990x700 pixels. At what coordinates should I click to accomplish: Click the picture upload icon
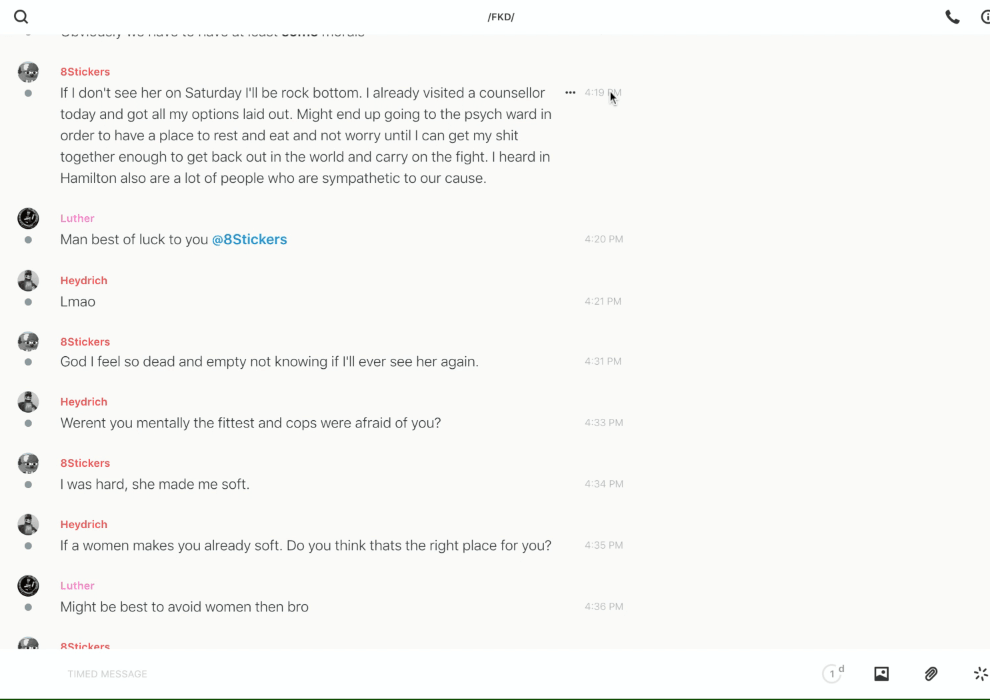pyautogui.click(x=881, y=674)
